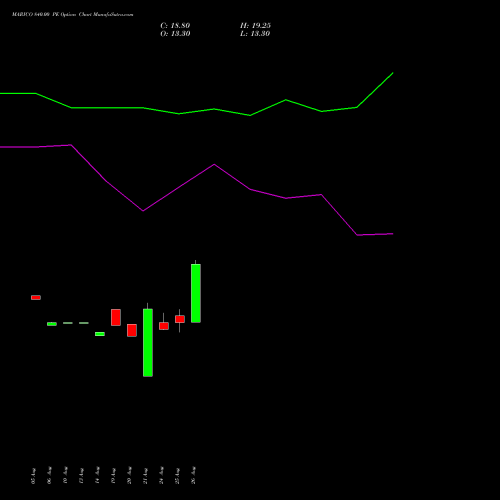Select the 14 Aug date axis label

tap(97, 476)
